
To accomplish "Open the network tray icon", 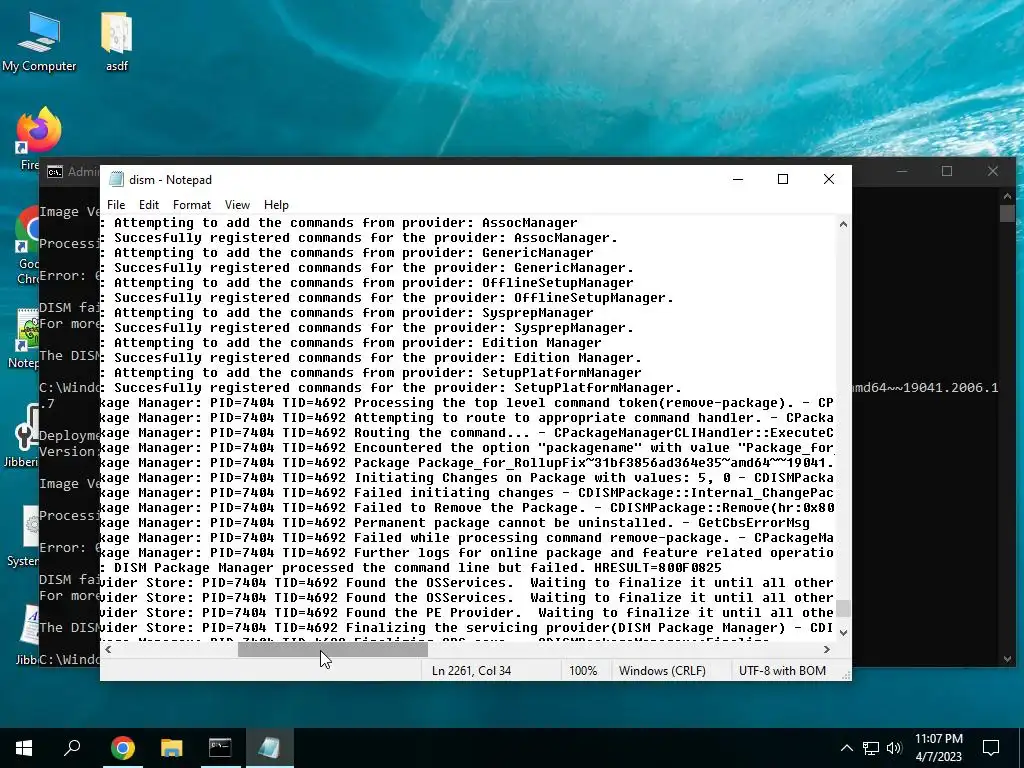I will tap(871, 748).
